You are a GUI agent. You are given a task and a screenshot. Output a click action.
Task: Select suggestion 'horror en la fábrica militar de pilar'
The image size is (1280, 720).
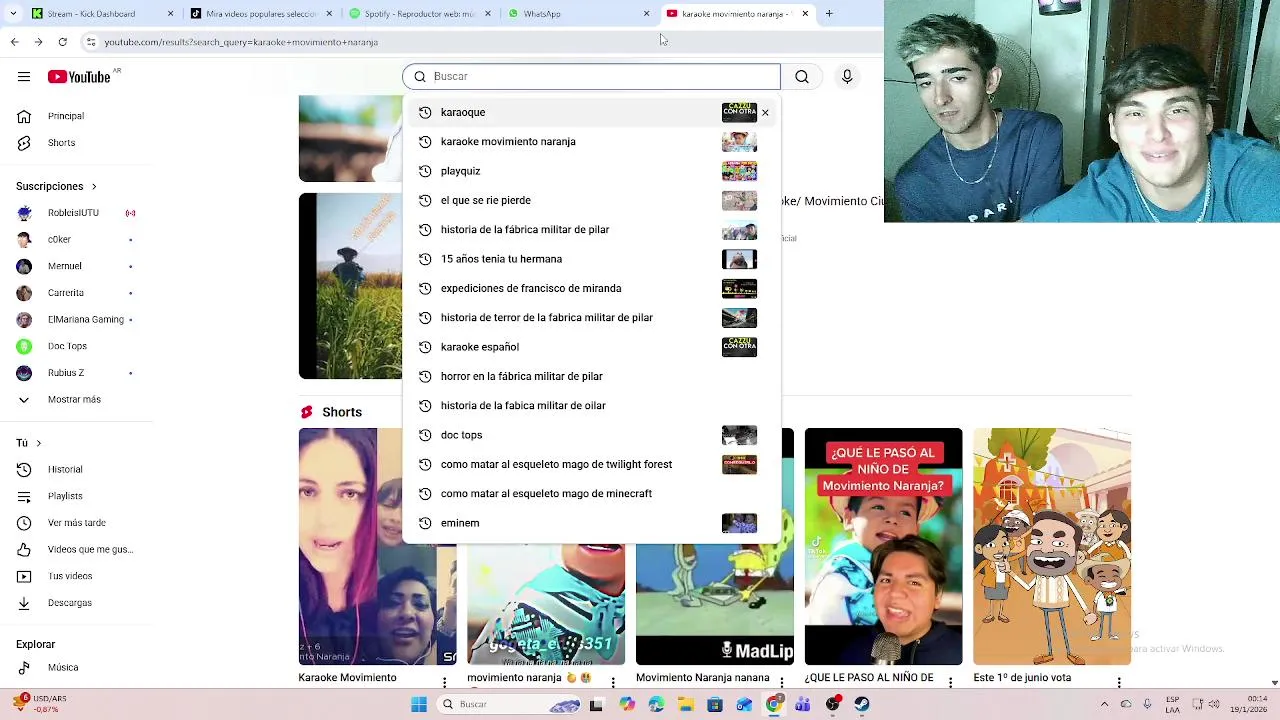click(x=591, y=377)
